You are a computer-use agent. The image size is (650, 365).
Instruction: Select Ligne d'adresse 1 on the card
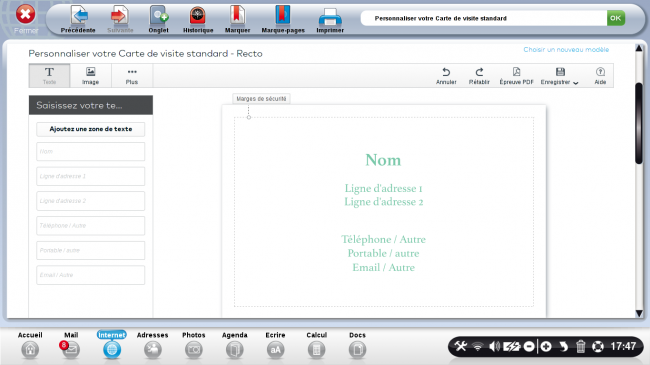coord(383,188)
